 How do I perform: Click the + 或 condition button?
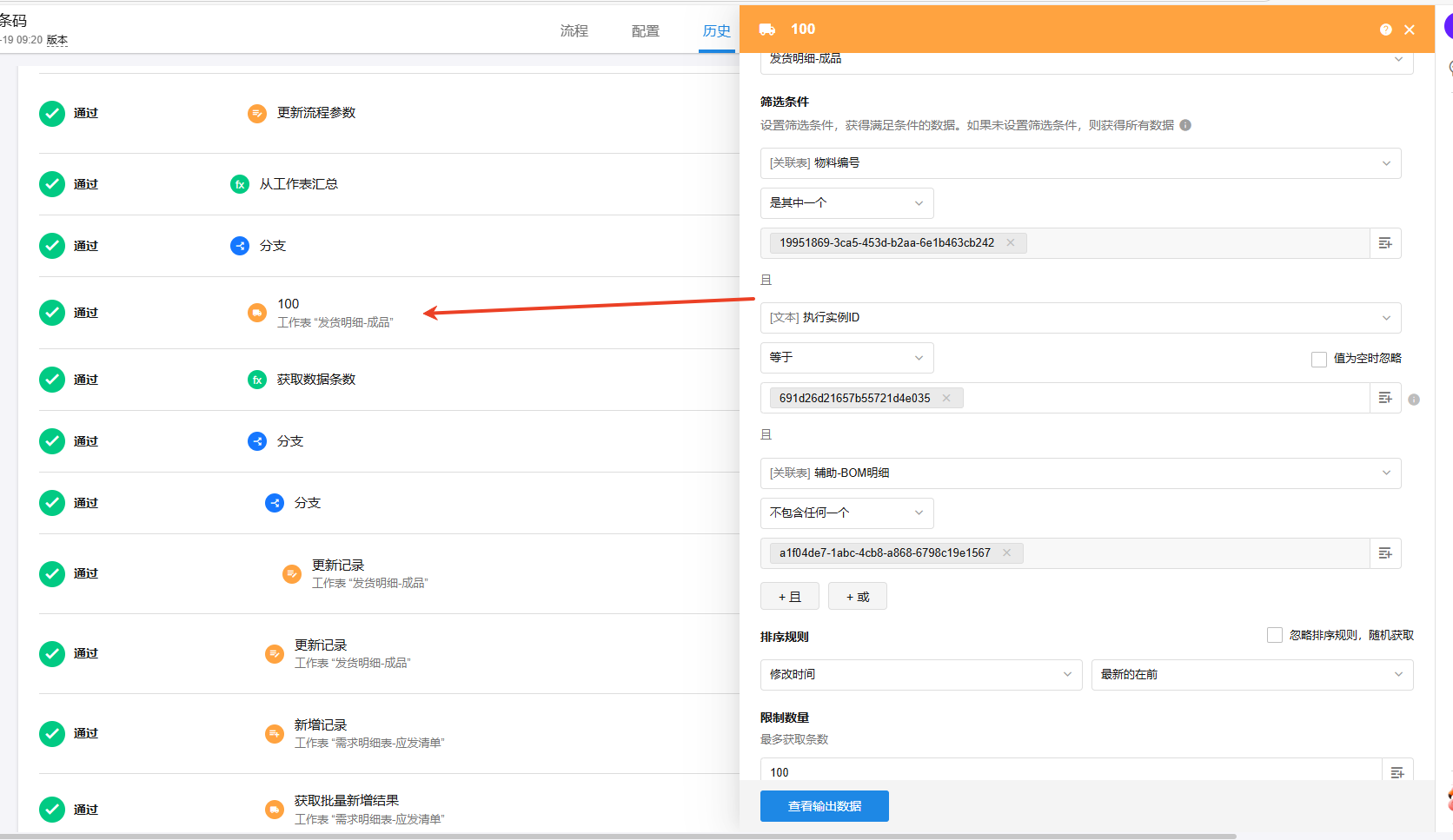coord(857,597)
